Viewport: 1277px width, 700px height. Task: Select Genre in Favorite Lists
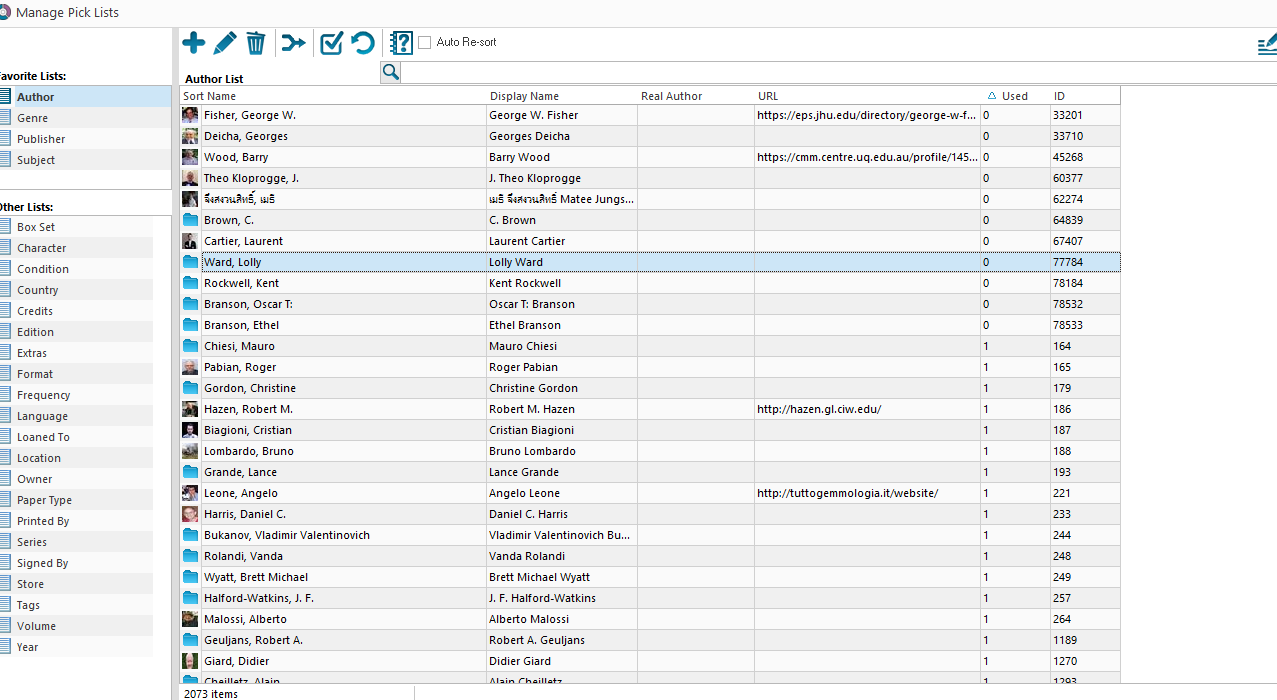32,118
